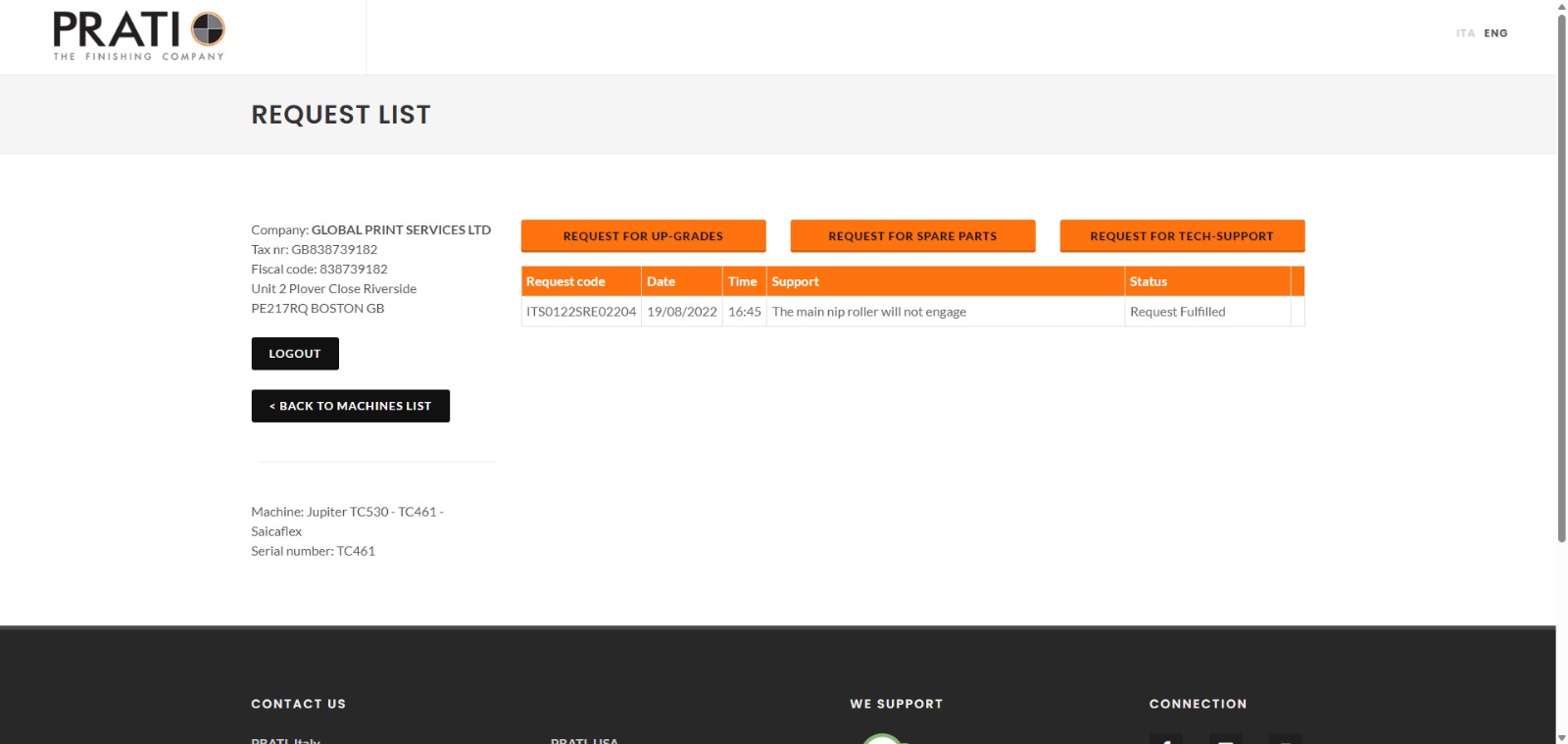Image resolution: width=1568 pixels, height=744 pixels.
Task: Click the scrollbar down arrow
Action: 1561,737
